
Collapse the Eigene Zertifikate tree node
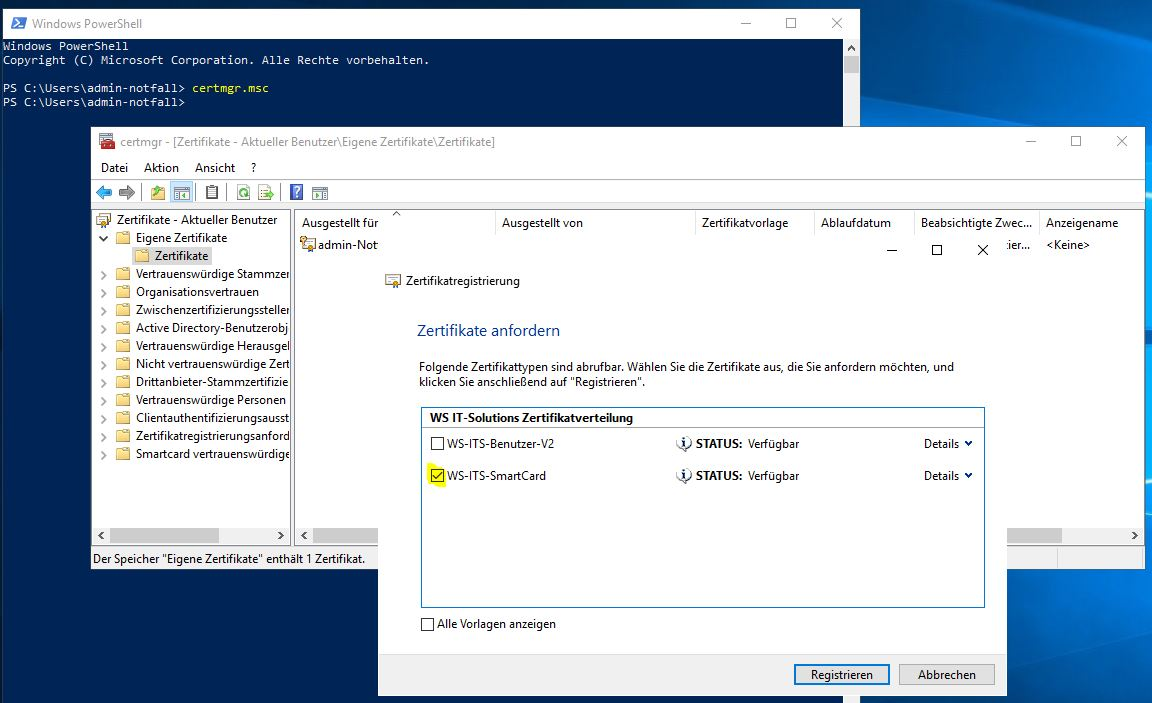[x=104, y=238]
